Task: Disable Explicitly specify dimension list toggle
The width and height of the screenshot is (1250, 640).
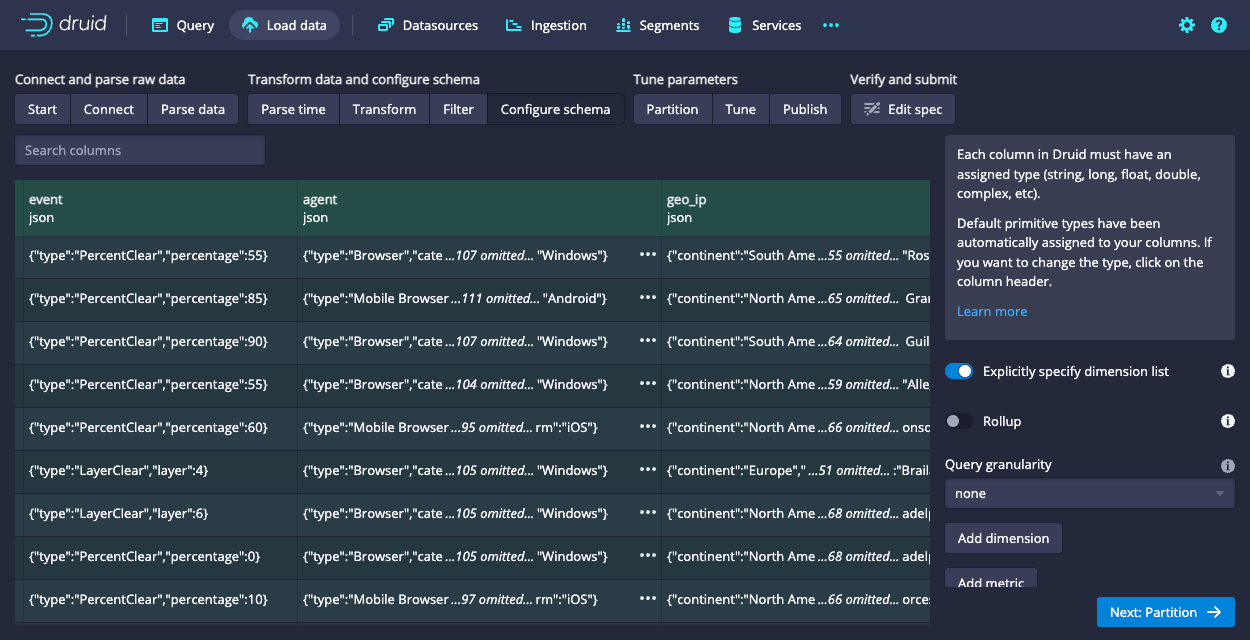Action: point(959,371)
